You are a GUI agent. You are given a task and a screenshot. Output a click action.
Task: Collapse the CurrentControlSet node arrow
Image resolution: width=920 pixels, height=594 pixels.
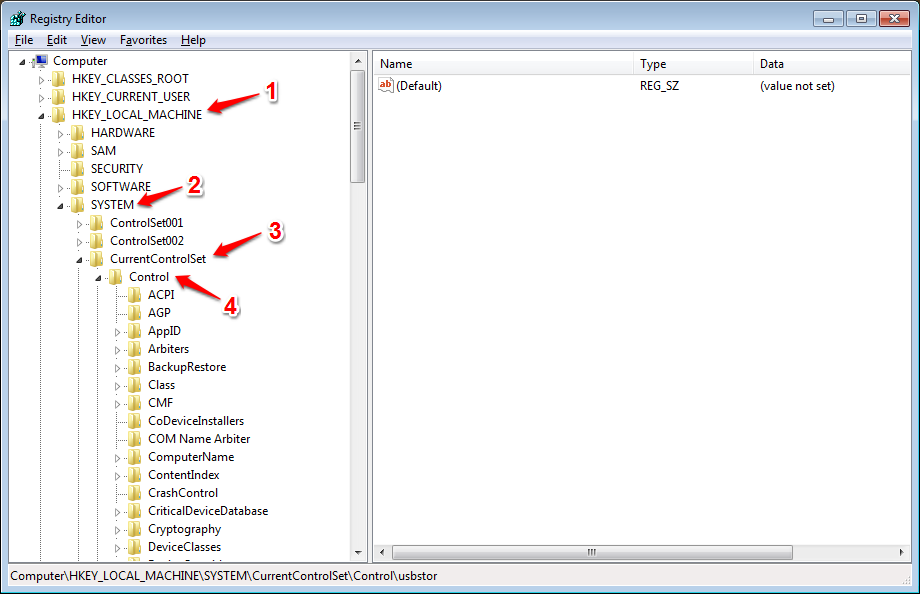pos(79,260)
